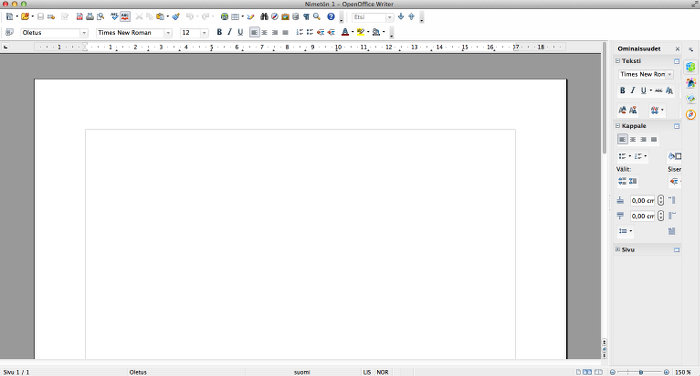Insert Hyperlink globe icon

coord(224,17)
